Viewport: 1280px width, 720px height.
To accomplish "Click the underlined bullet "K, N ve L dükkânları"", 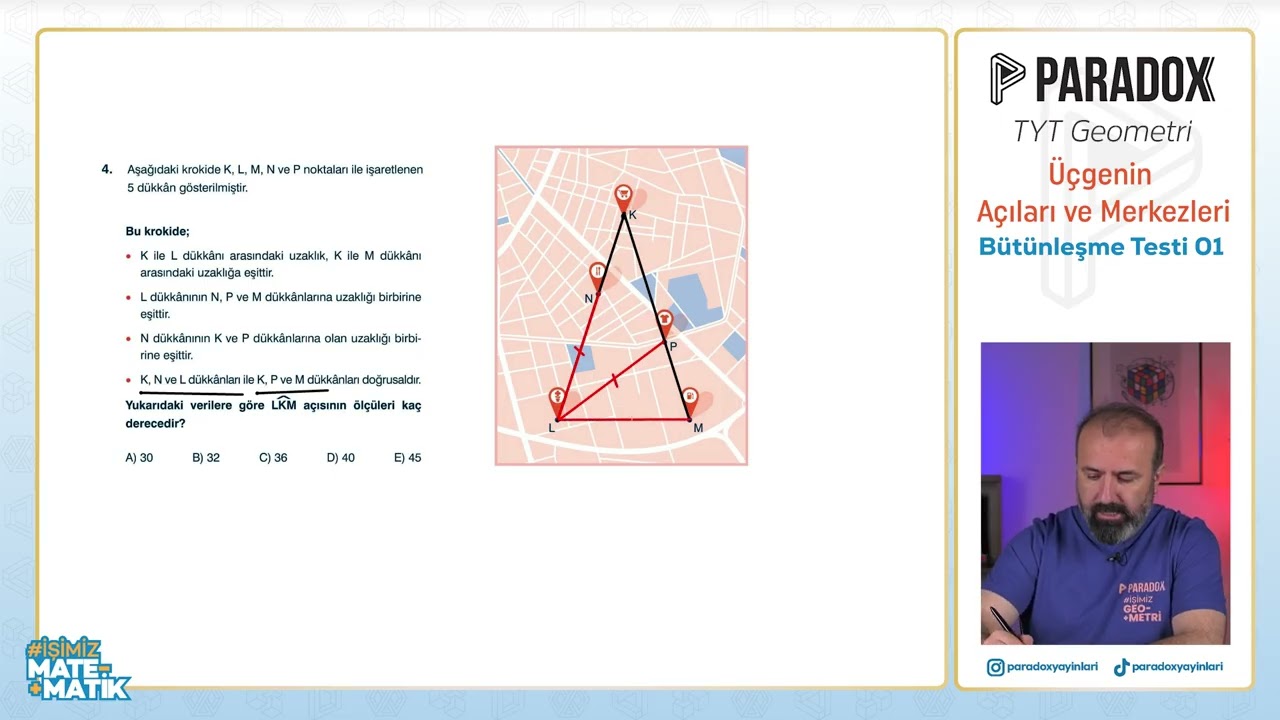I will (x=280, y=380).
